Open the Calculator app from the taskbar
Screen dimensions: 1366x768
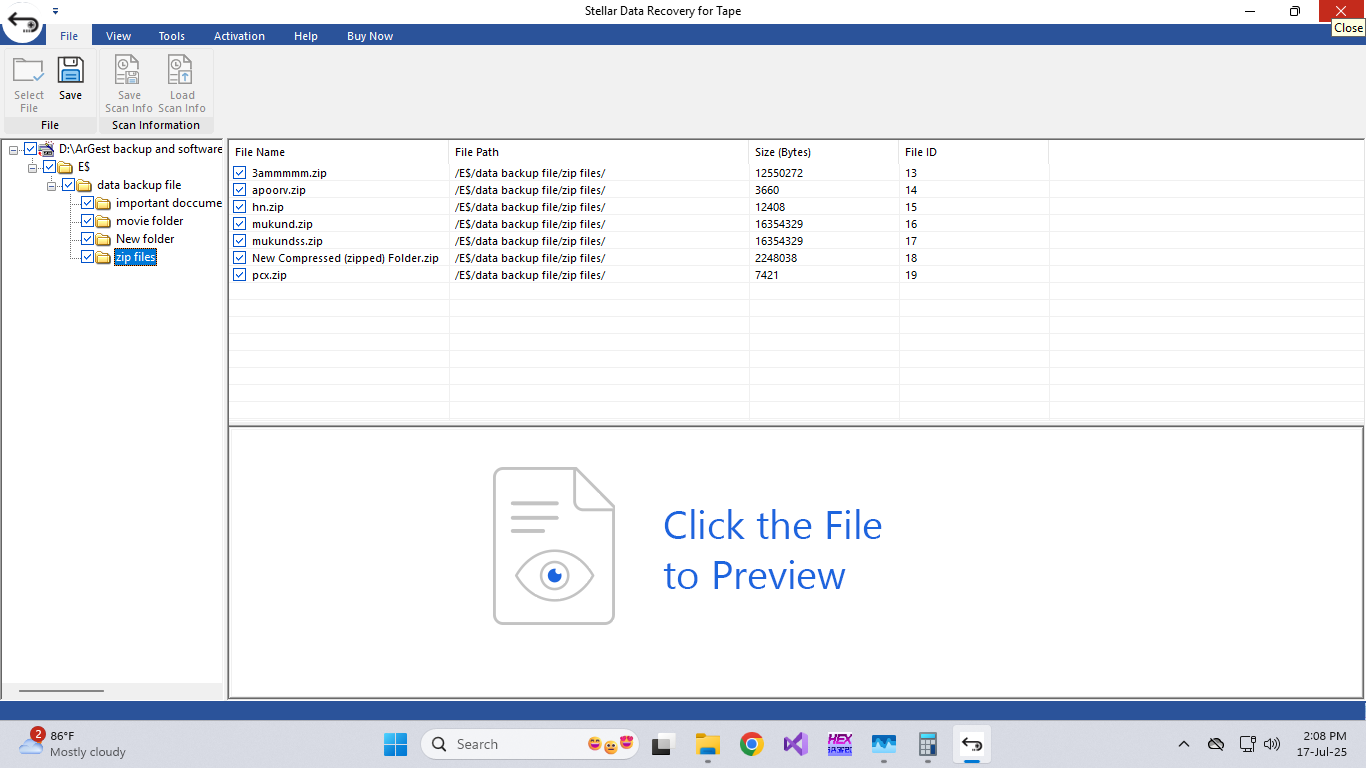[x=927, y=744]
